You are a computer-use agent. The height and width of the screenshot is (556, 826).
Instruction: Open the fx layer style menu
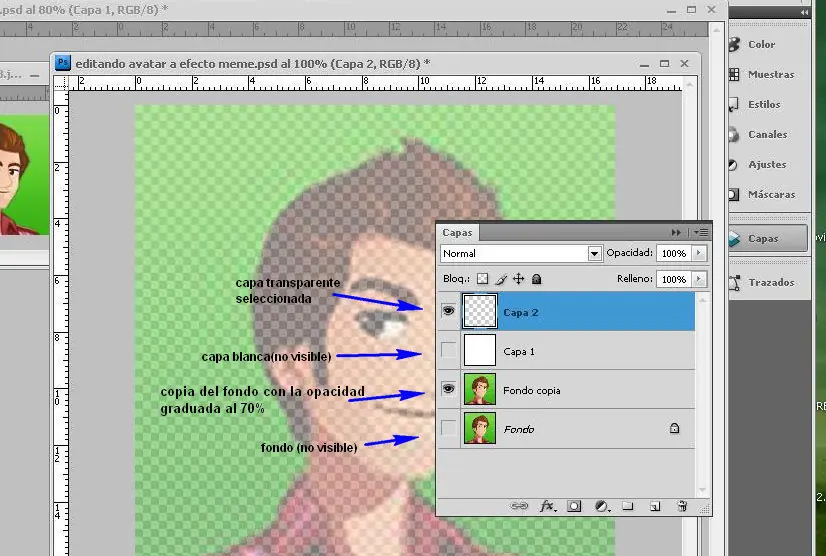click(x=547, y=506)
